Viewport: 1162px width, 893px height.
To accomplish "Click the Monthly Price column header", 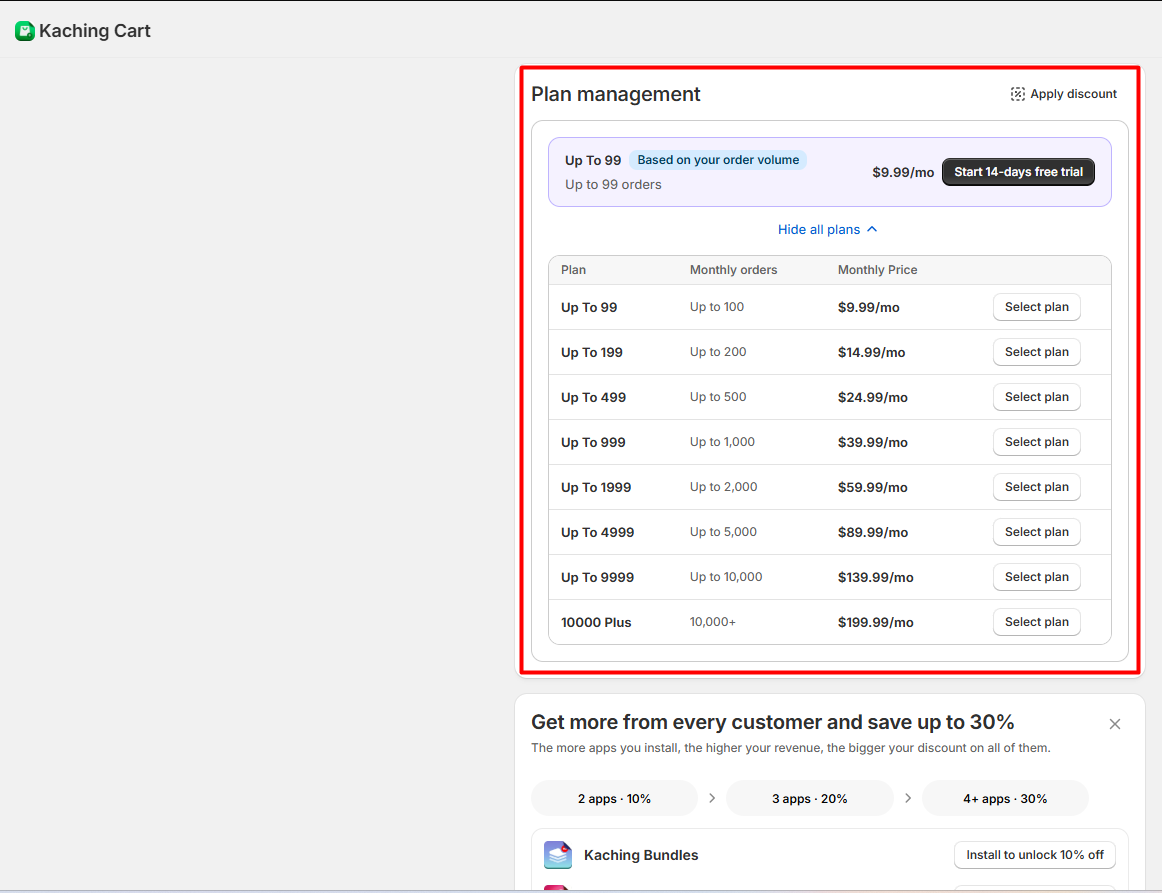I will 877,270.
